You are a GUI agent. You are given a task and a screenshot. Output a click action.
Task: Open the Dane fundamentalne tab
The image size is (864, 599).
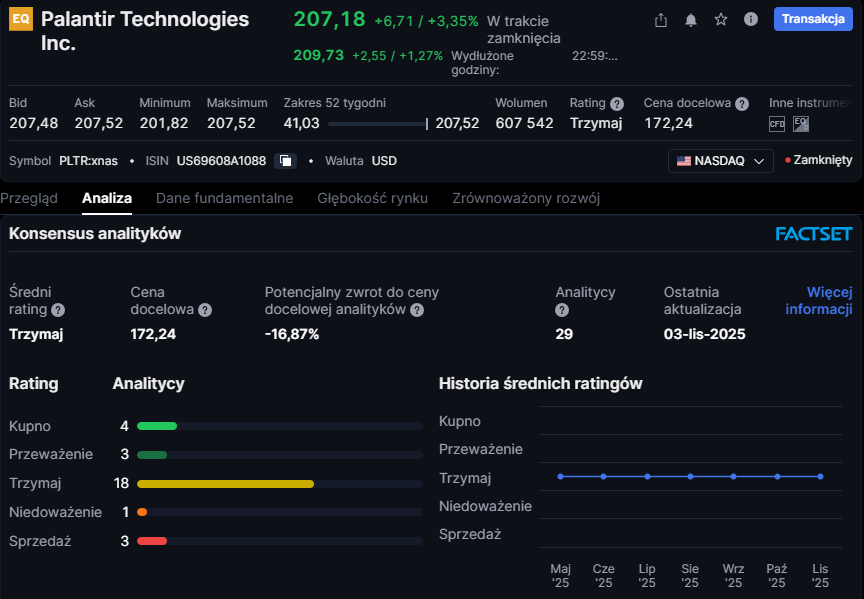[x=224, y=198]
